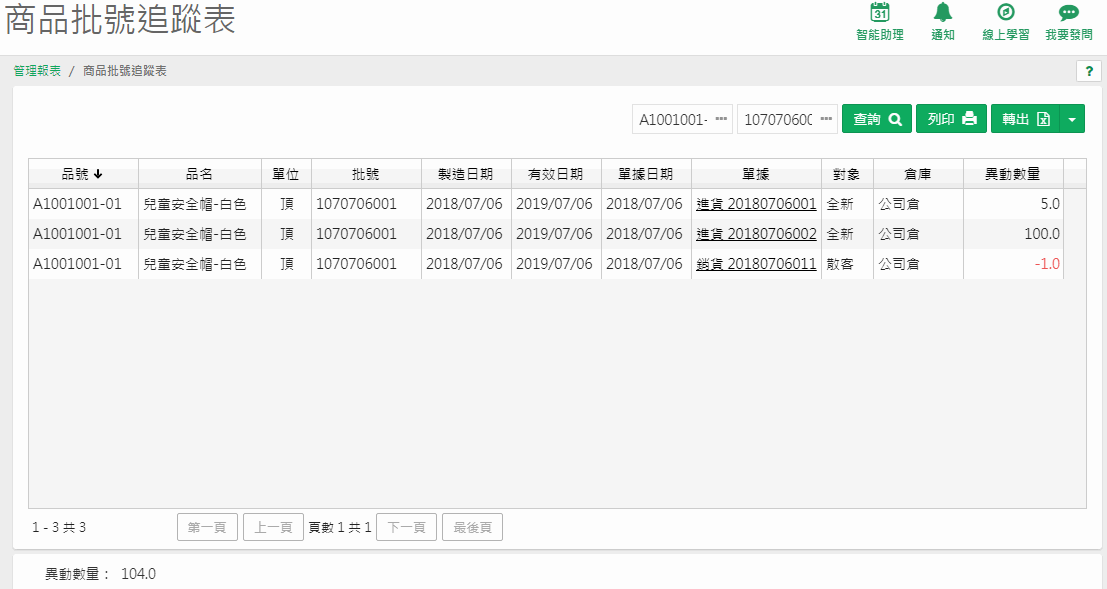
Task: Click the 列印 print button
Action: point(951,119)
